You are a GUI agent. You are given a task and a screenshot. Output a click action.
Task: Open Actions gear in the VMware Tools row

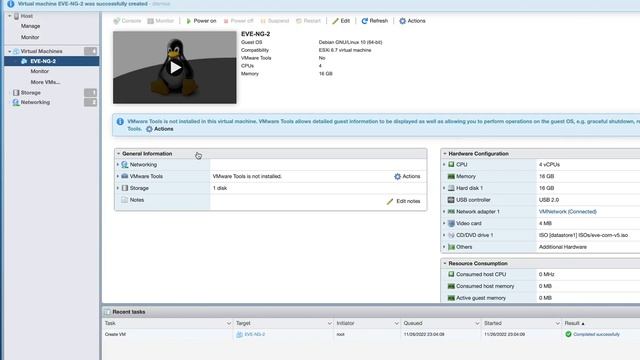click(x=407, y=176)
